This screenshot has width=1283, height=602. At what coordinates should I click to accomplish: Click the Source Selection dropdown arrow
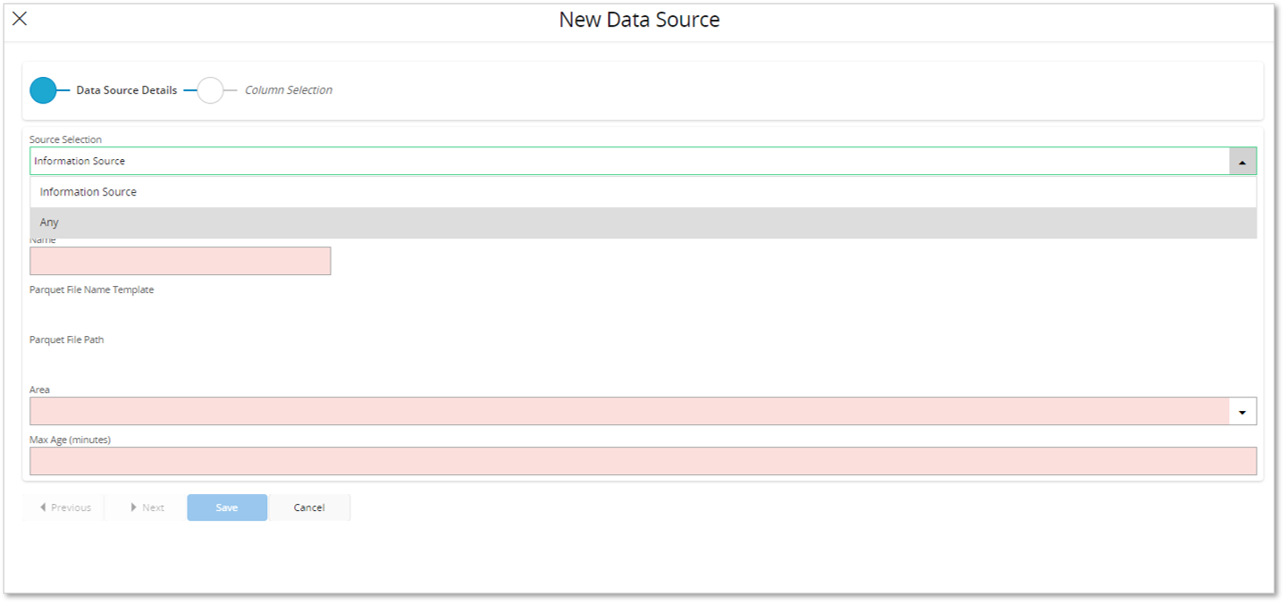point(1242,160)
